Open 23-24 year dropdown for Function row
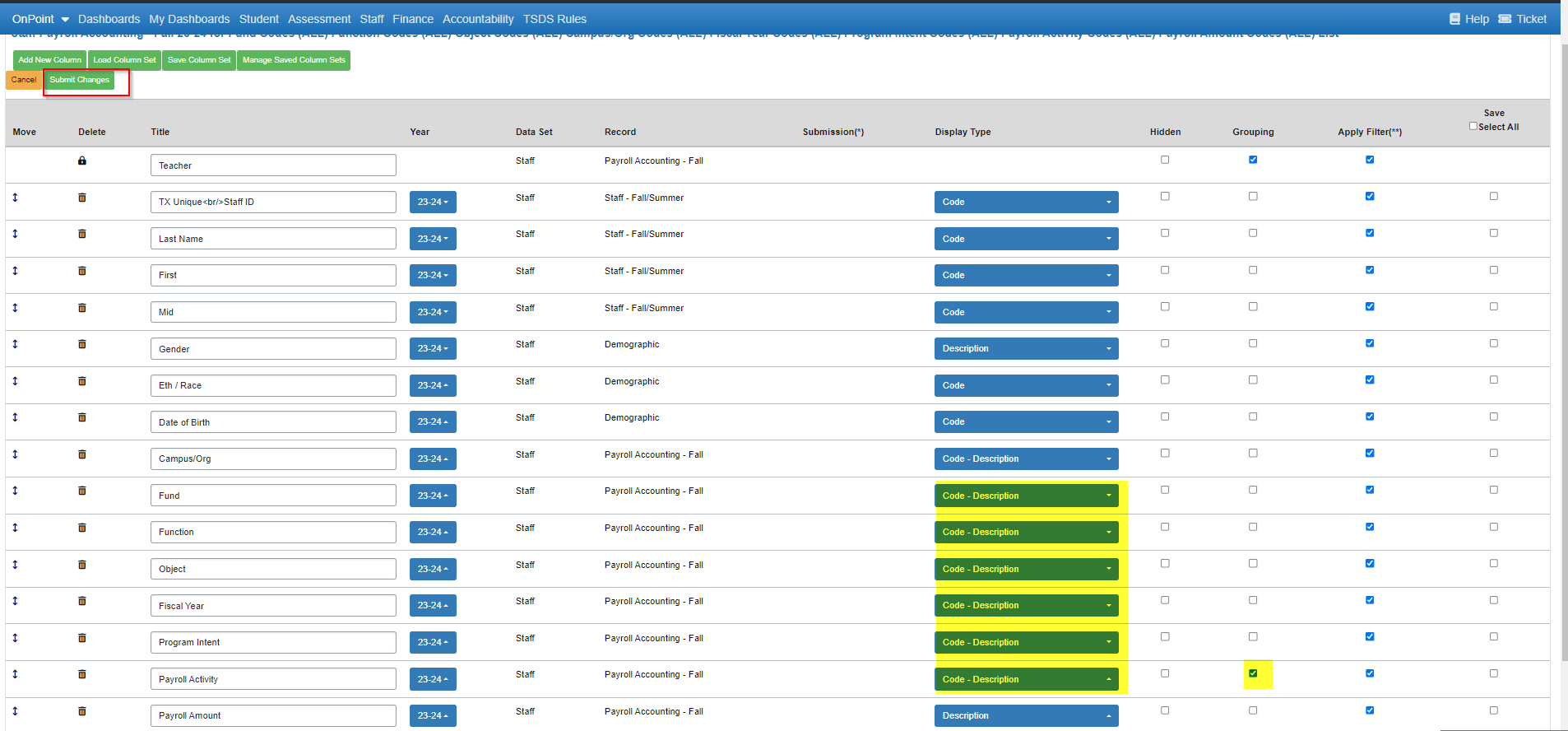Screen dimensions: 1568x731 point(433,532)
